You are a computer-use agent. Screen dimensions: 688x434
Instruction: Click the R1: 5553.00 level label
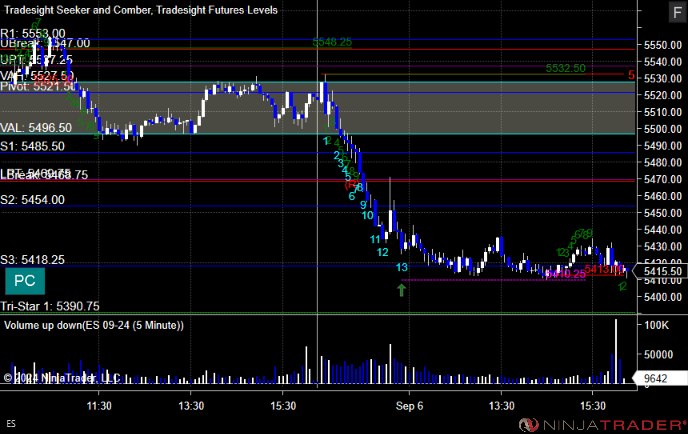click(33, 33)
